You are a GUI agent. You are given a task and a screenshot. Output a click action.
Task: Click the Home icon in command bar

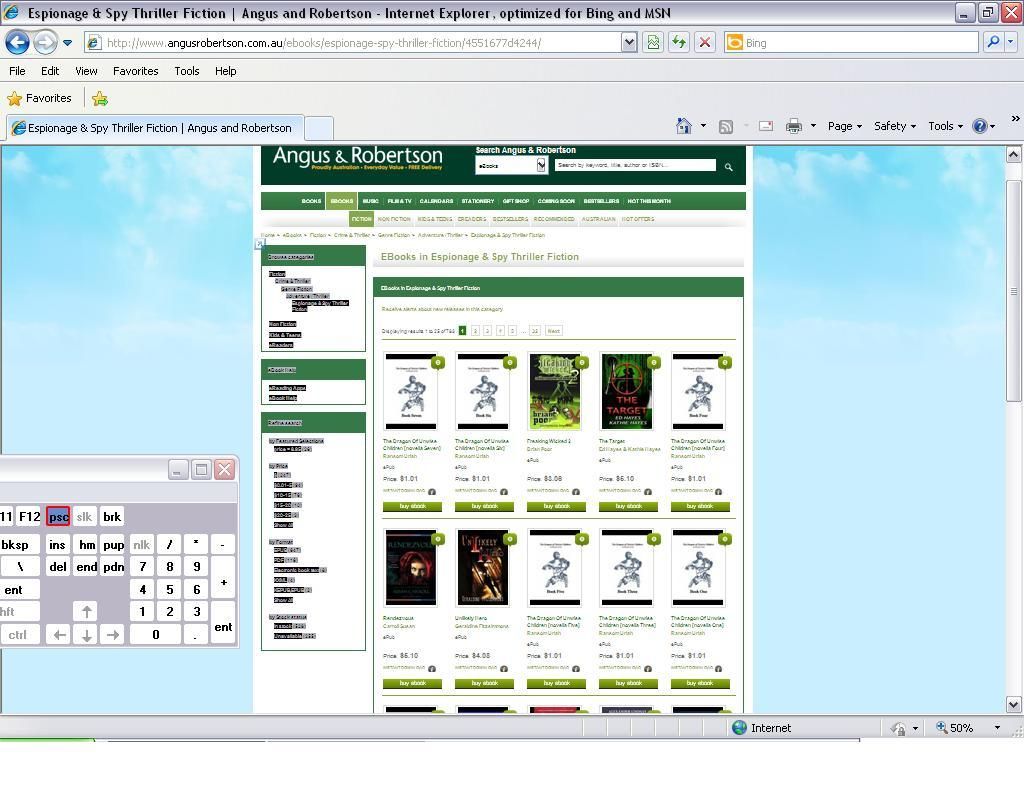tap(684, 126)
